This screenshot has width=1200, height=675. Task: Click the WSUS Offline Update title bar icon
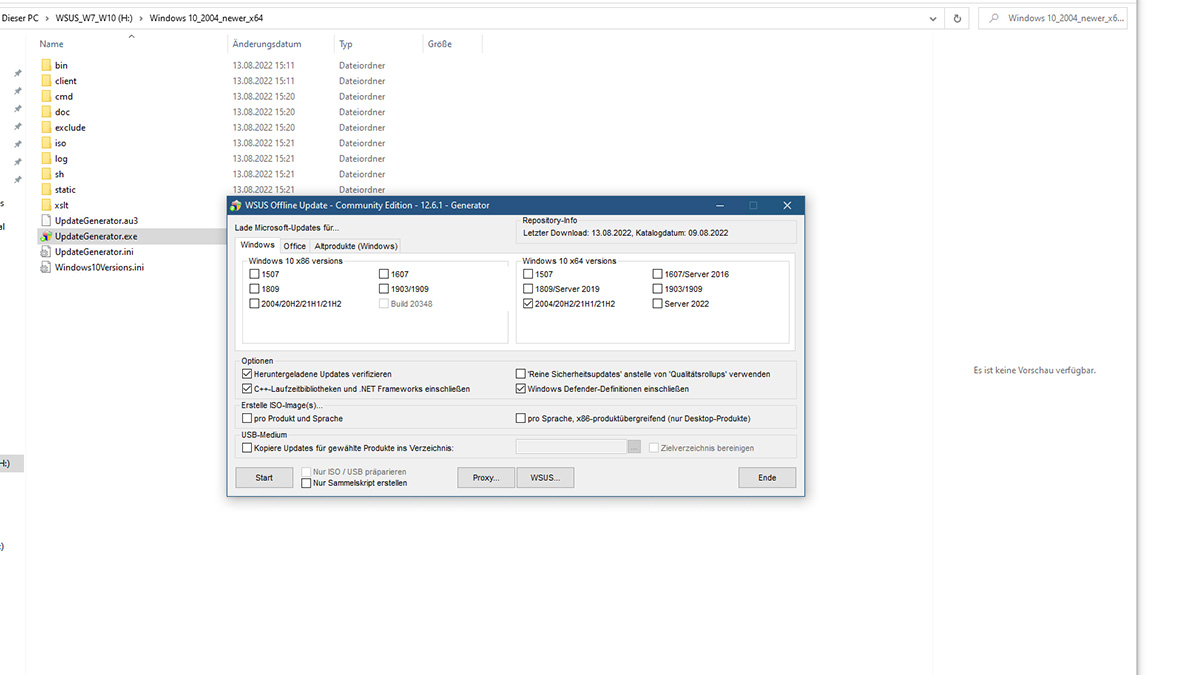[236, 205]
